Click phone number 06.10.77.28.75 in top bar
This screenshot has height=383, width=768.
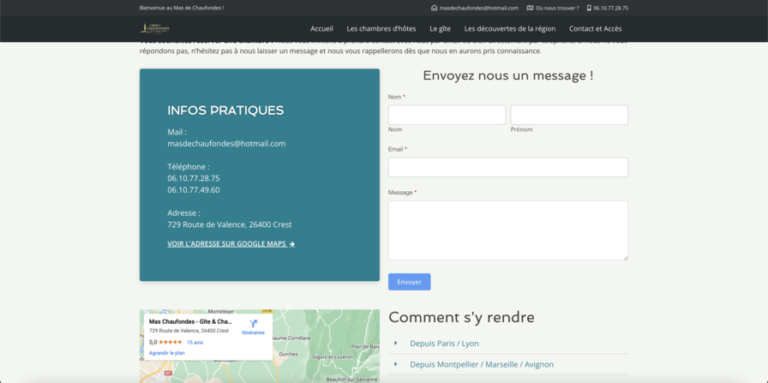(x=611, y=8)
